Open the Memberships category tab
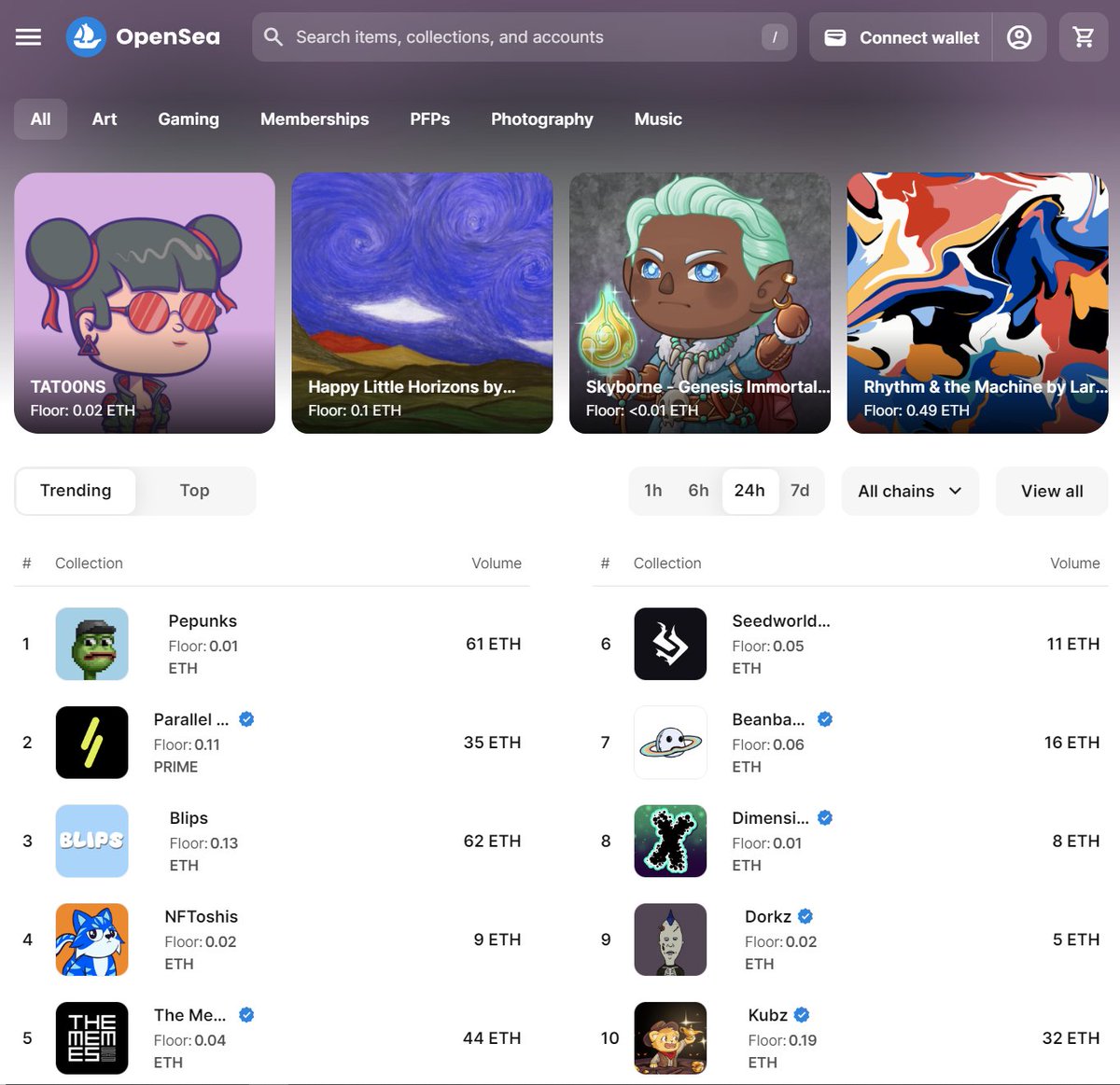The width and height of the screenshot is (1120, 1085). 315,119
